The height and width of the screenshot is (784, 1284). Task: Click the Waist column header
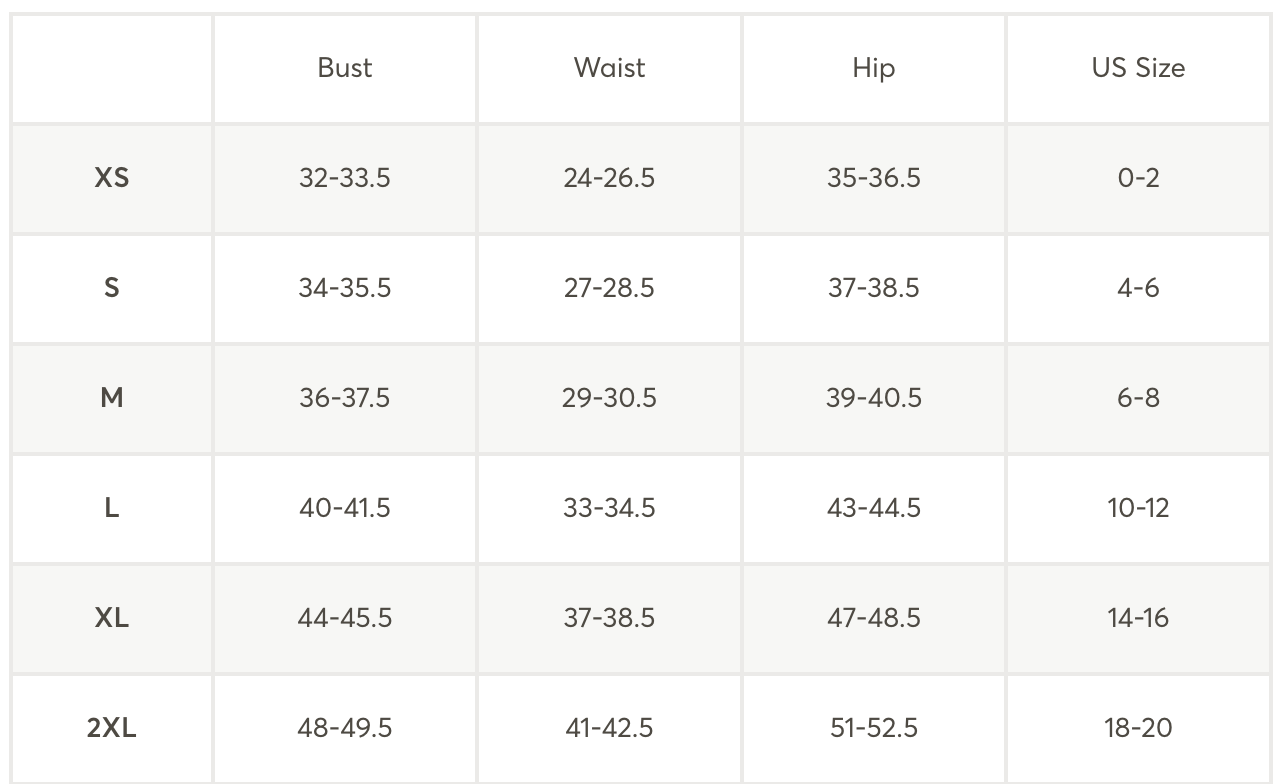point(609,68)
